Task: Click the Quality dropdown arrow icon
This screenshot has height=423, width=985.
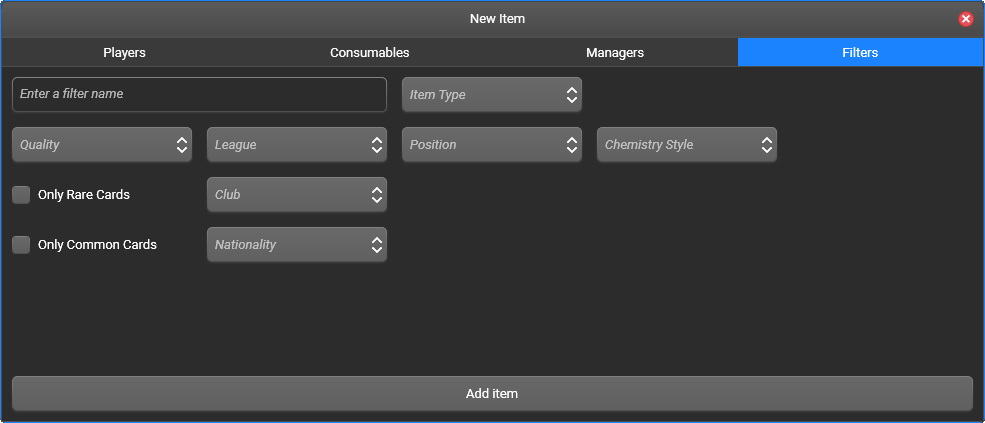Action: tap(182, 145)
